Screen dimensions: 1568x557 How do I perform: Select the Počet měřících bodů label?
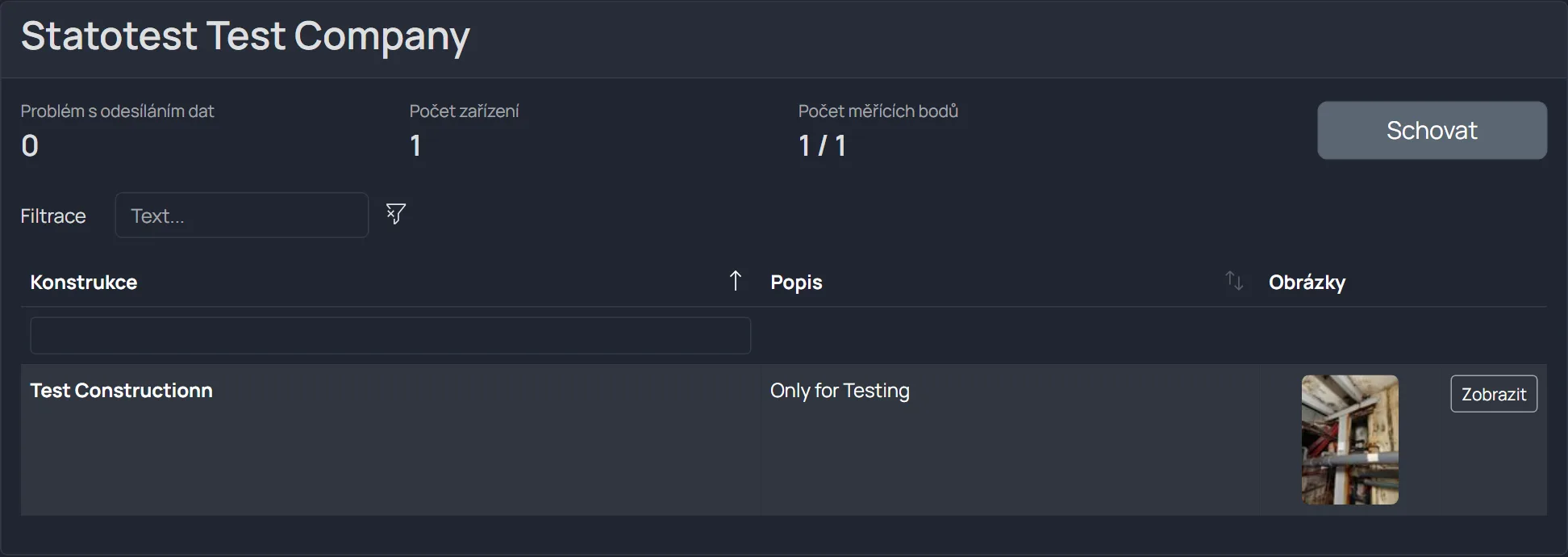[878, 111]
